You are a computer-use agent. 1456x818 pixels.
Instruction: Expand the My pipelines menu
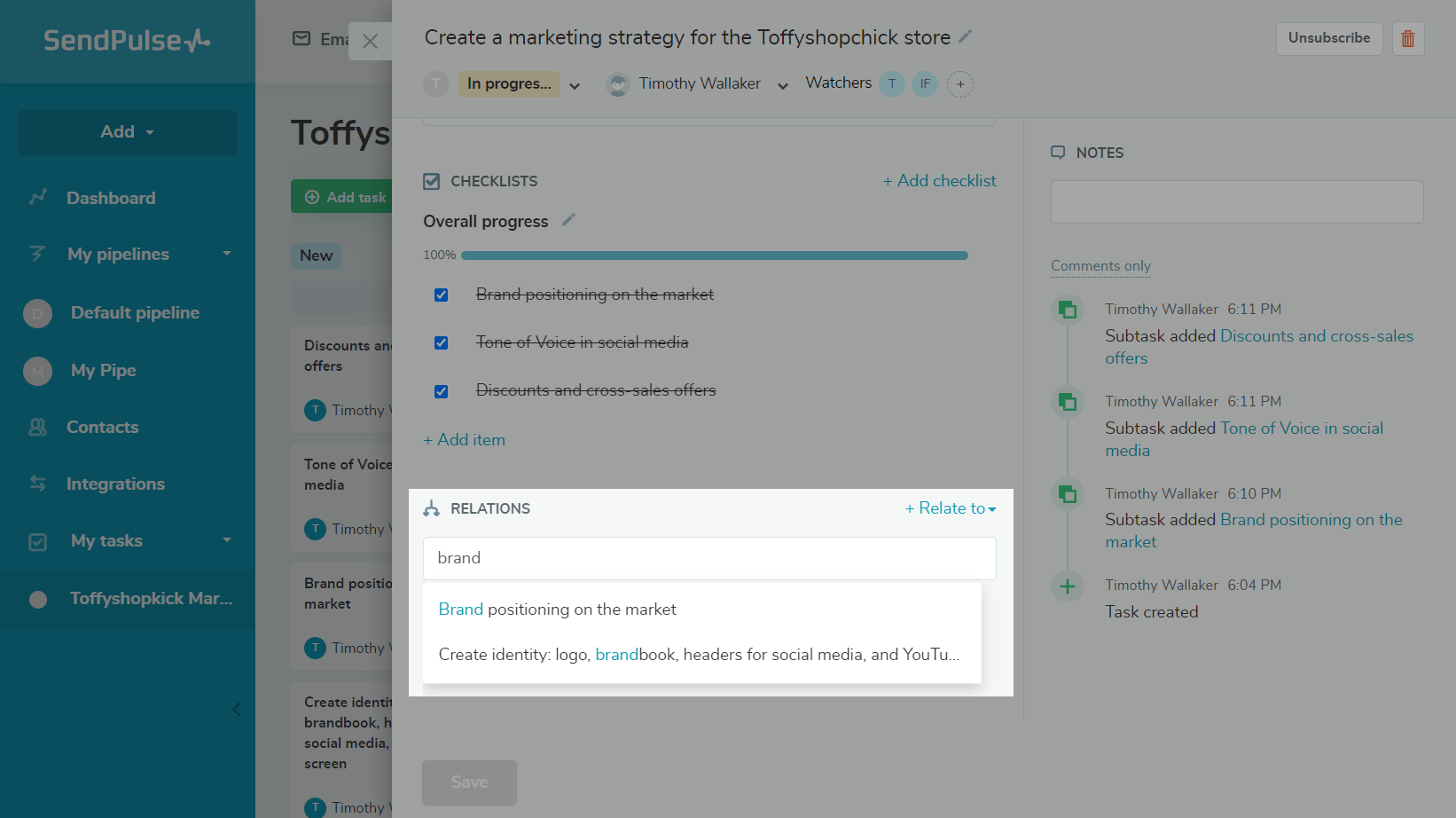click(227, 254)
